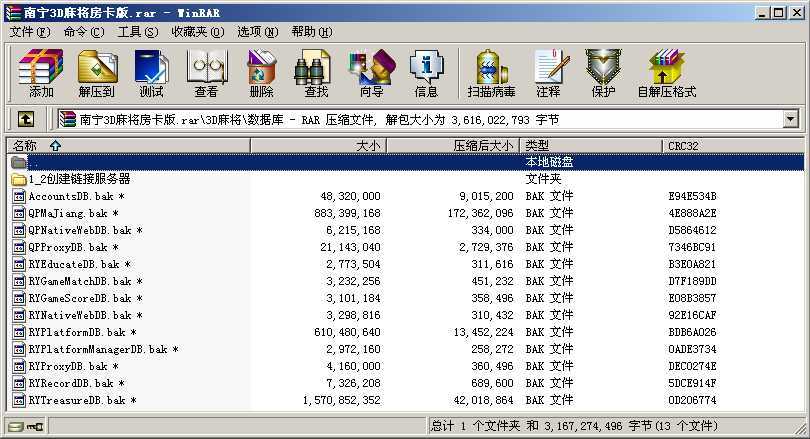Click 扫描病毒 (Virus Scan) icon
Viewport: 810px width, 439px height.
click(x=491, y=74)
